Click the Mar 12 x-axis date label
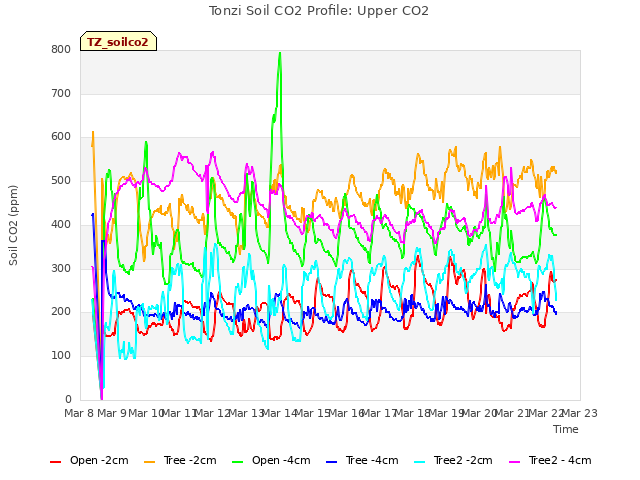This screenshot has height=480, width=640. (212, 413)
